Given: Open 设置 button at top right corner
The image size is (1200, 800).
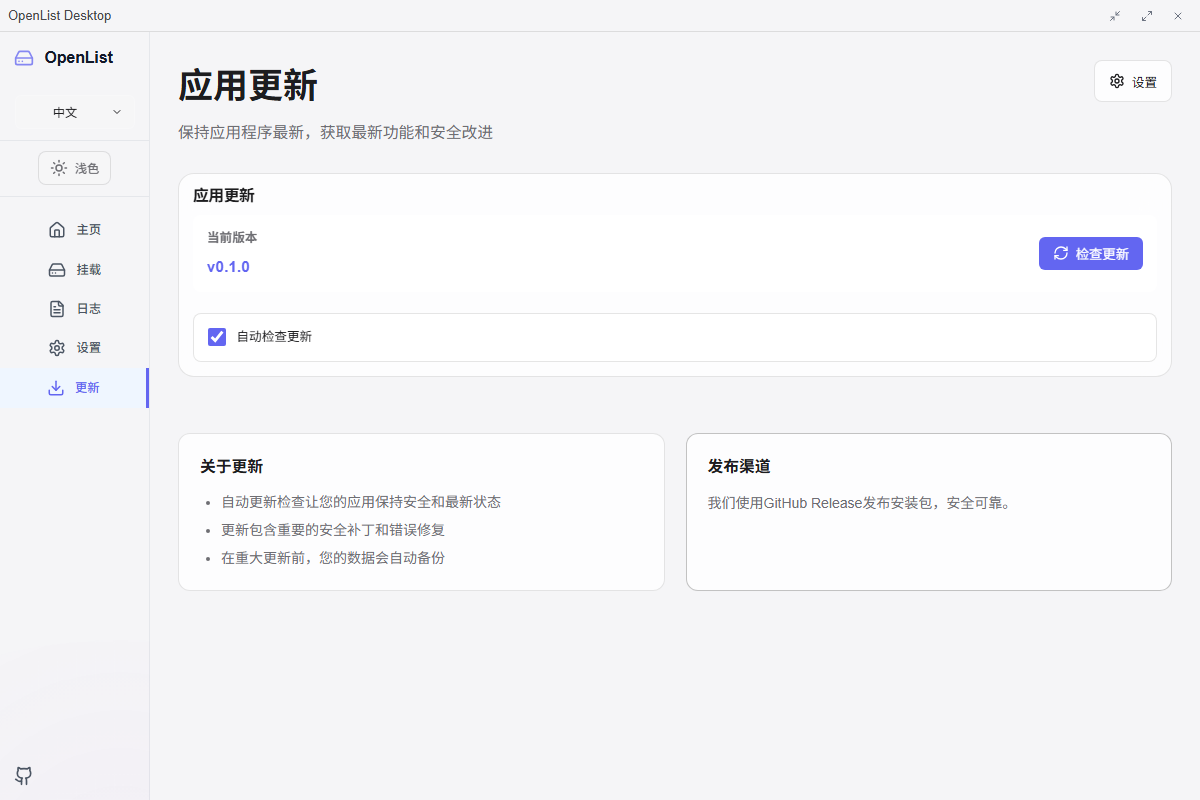Looking at the screenshot, I should 1132,81.
